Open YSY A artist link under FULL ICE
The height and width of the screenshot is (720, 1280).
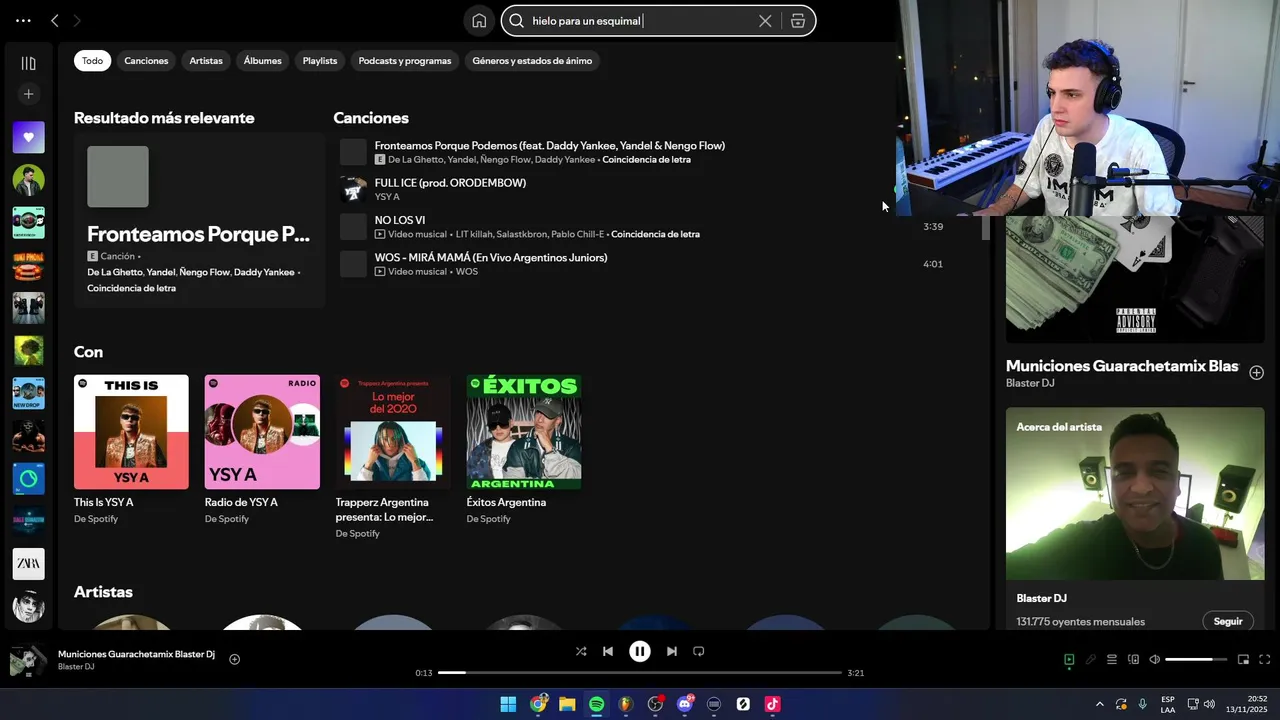pyautogui.click(x=387, y=197)
